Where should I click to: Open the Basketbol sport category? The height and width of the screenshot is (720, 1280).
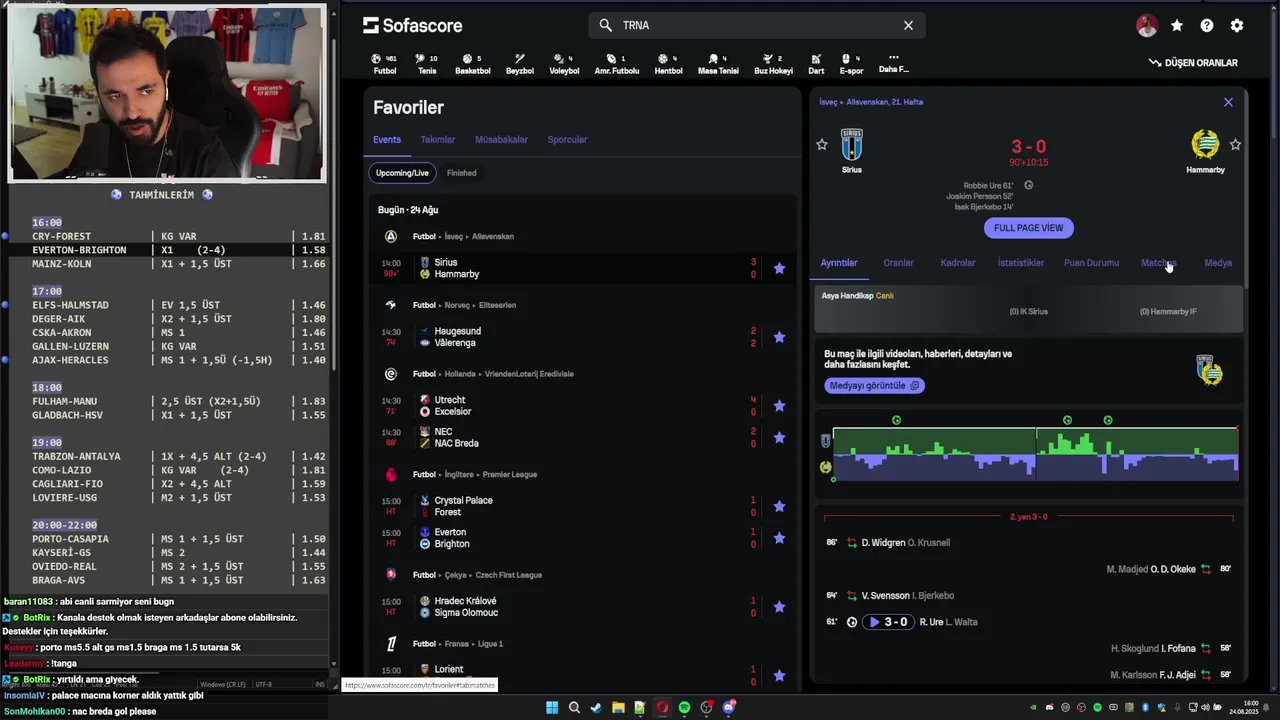tap(473, 64)
